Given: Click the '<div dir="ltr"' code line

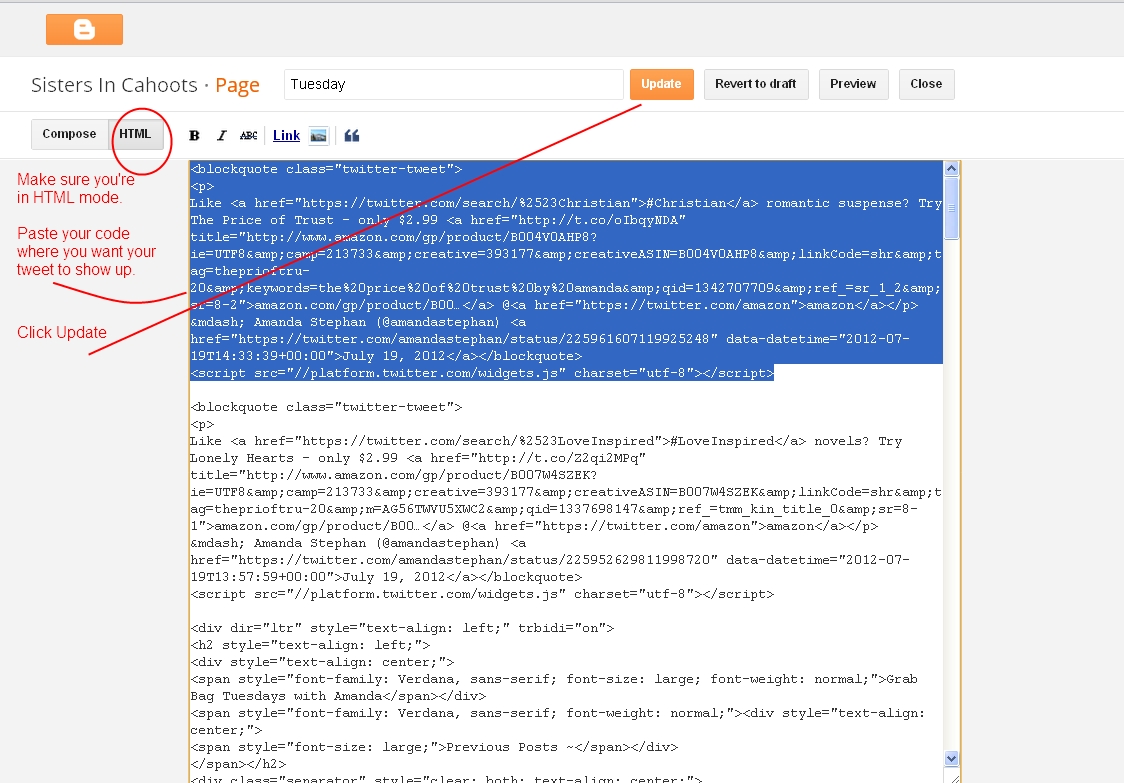Looking at the screenshot, I should (402, 628).
